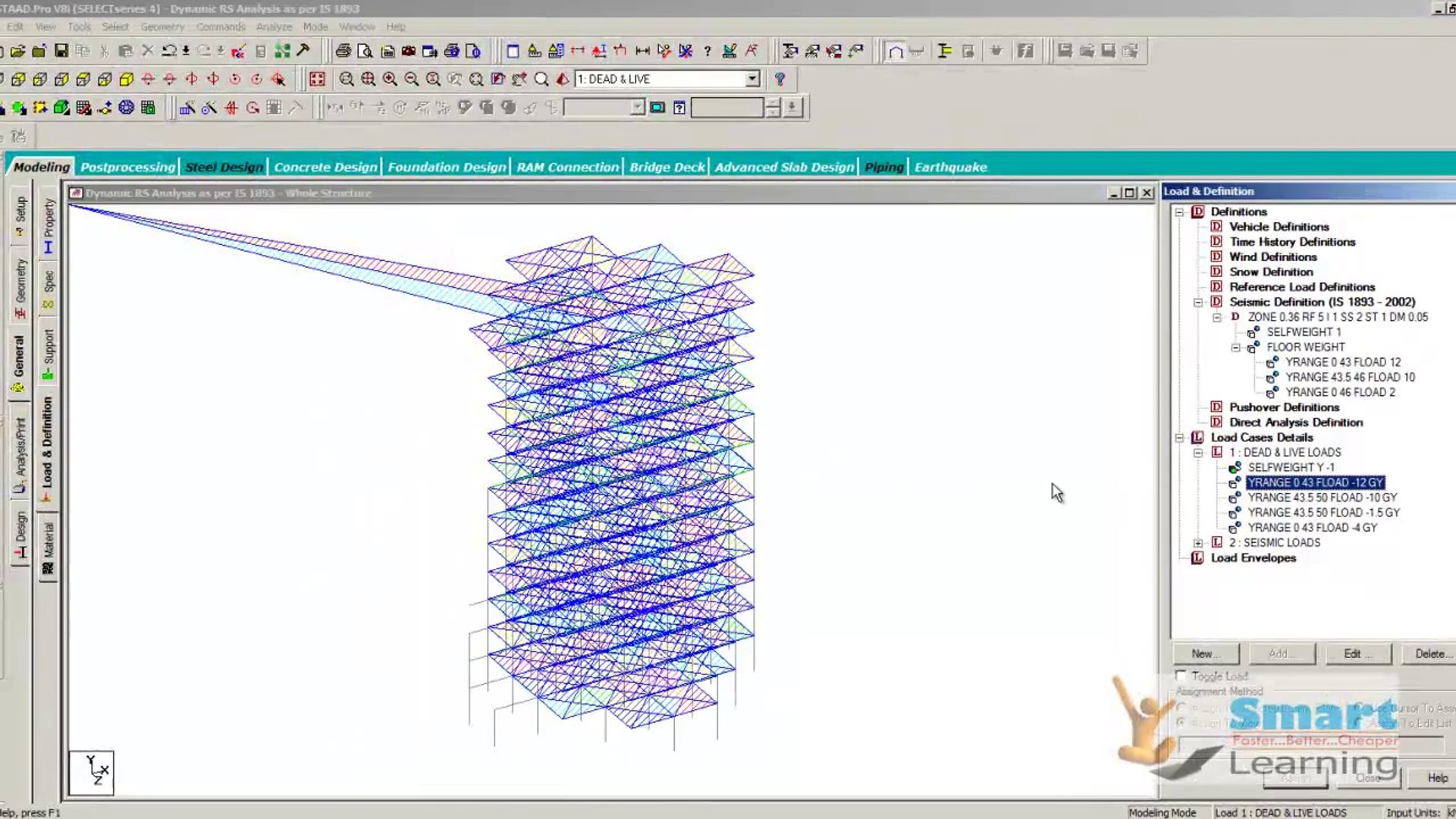The image size is (1456, 819).
Task: Collapse the FLOOR WEIGHT tree node
Action: click(x=1235, y=347)
